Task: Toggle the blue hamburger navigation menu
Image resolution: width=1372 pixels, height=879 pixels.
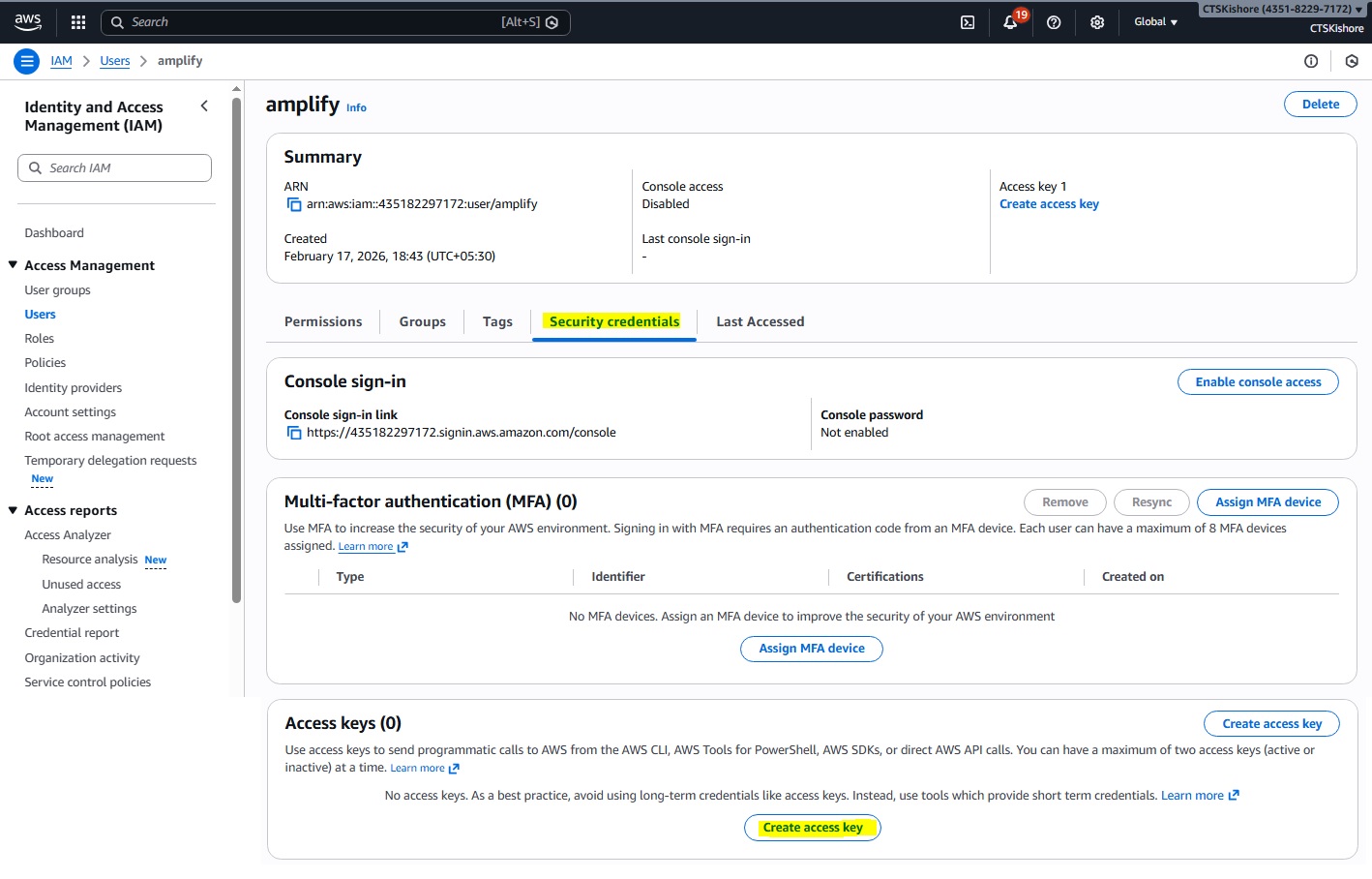Action: coord(27,61)
